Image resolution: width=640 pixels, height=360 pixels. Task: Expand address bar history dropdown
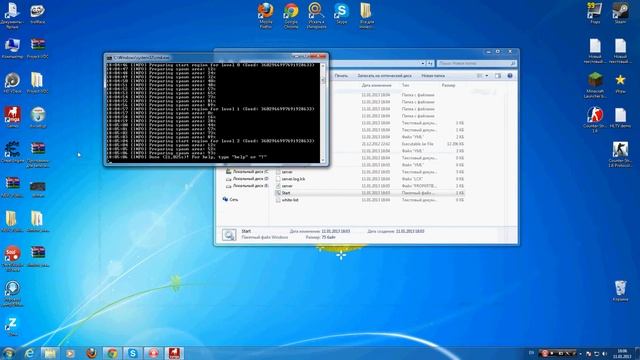[x=423, y=63]
